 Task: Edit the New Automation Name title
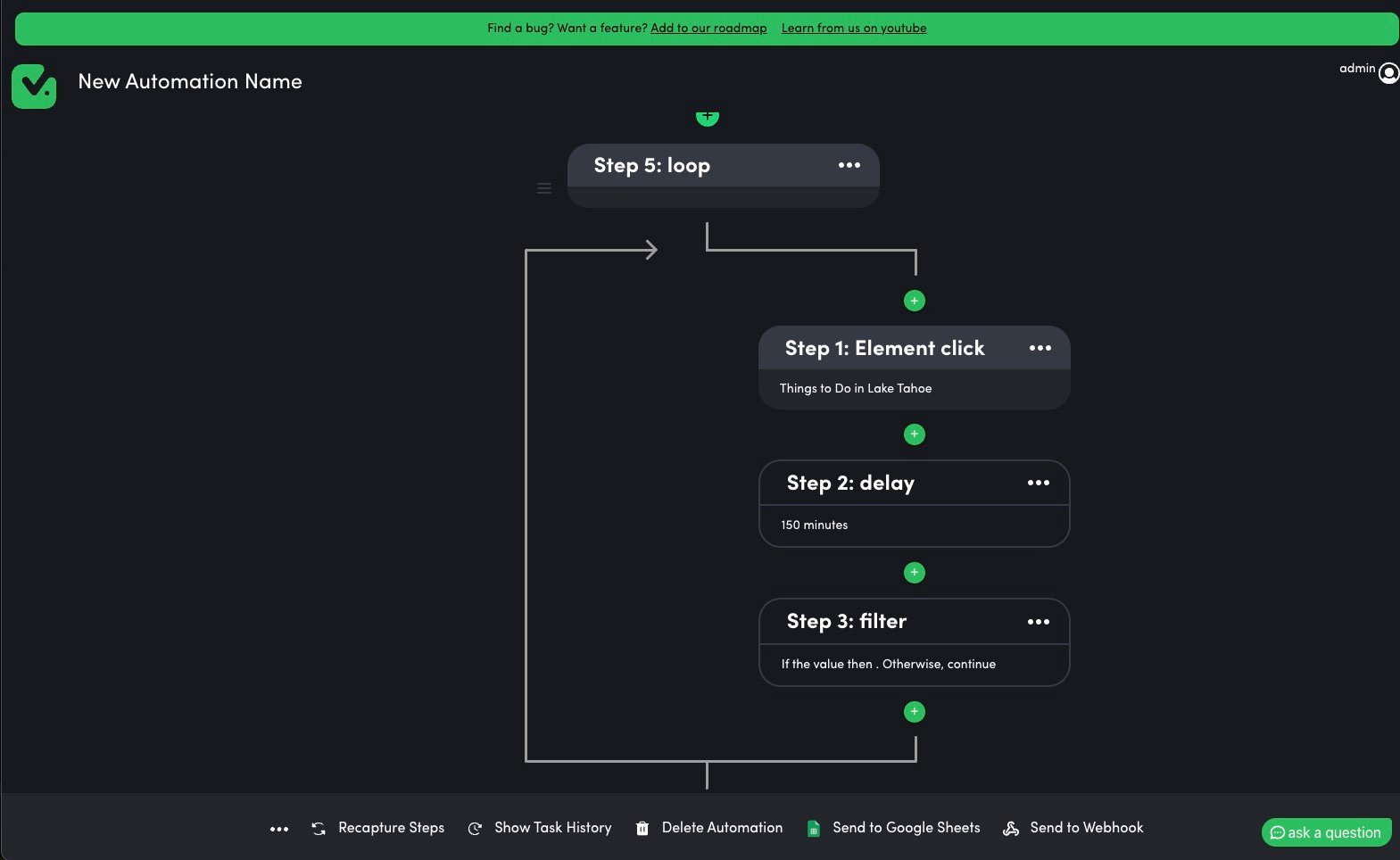(190, 81)
